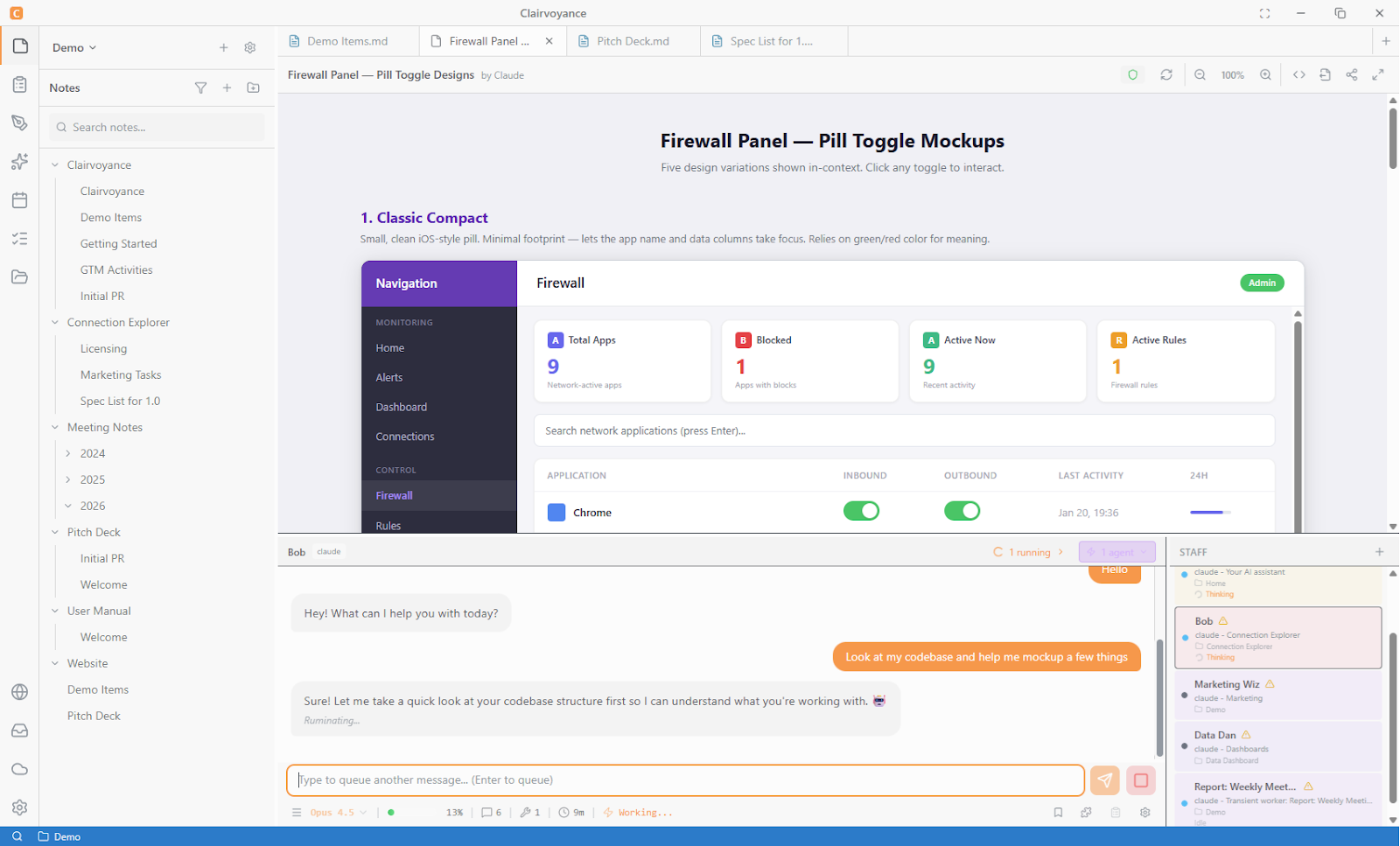Image resolution: width=1400 pixels, height=846 pixels.
Task: Click the share icon in document toolbar
Action: pyautogui.click(x=1352, y=75)
